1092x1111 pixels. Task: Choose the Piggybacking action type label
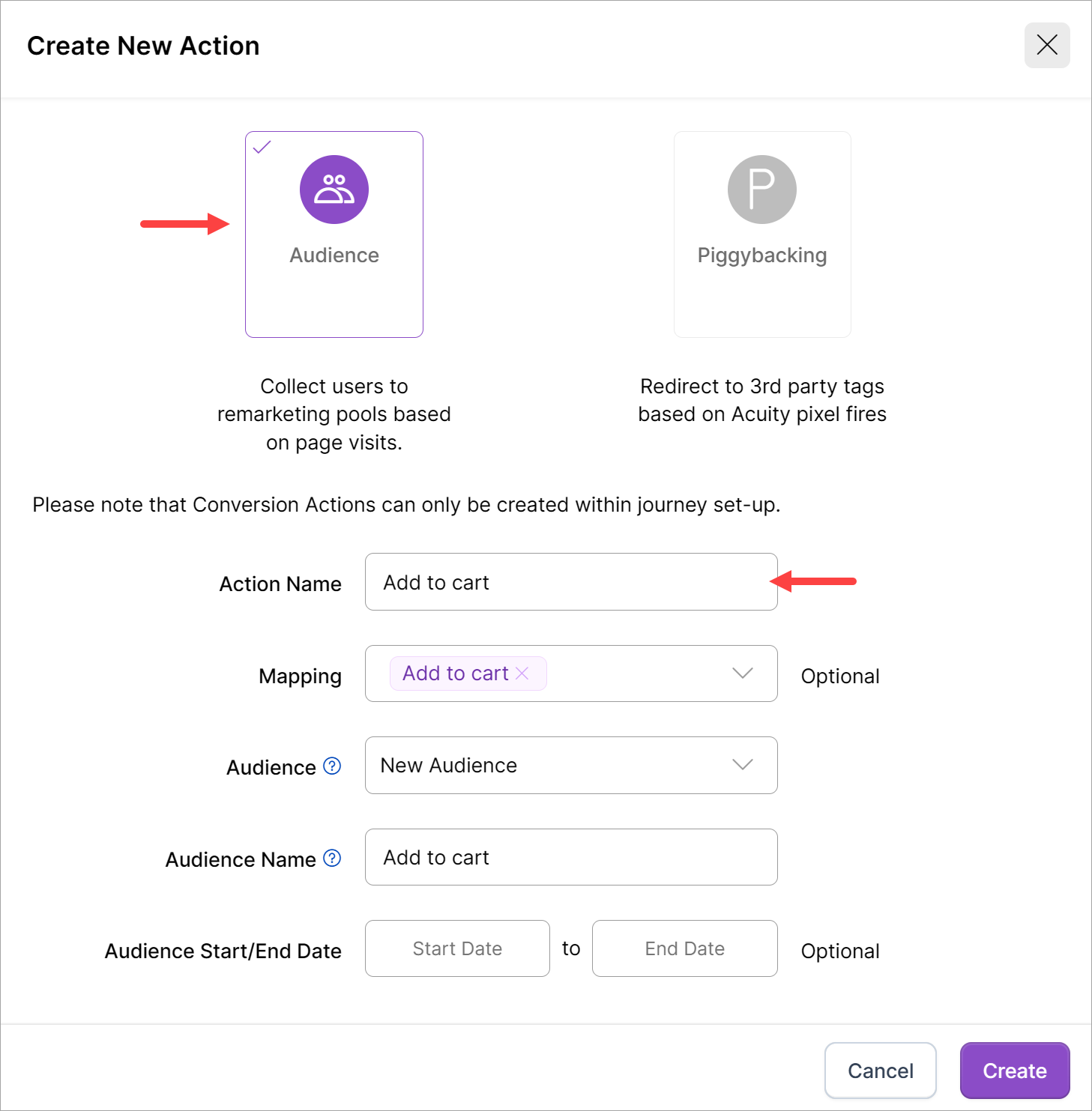(x=761, y=255)
